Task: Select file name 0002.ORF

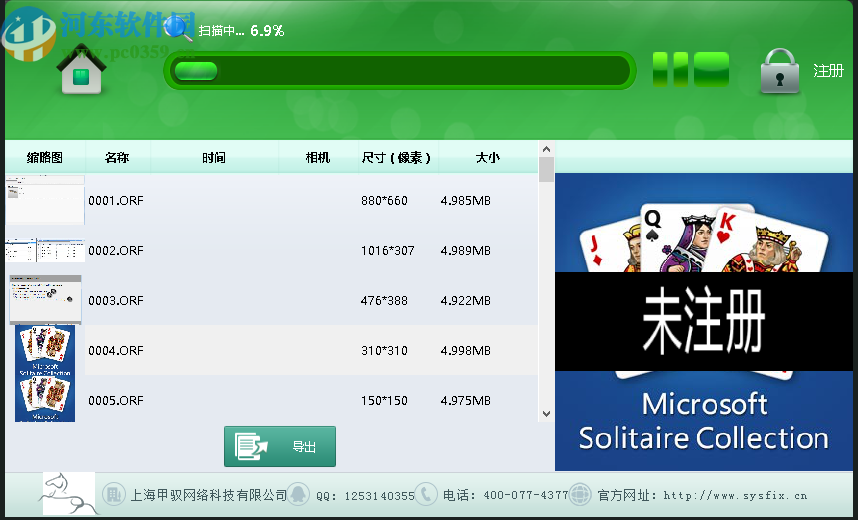Action: click(x=116, y=251)
